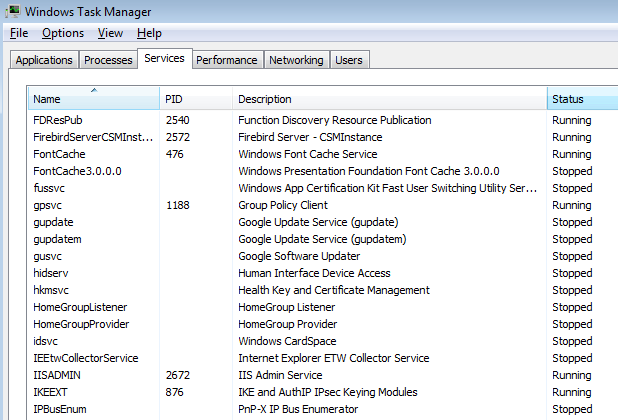This screenshot has width=618, height=420.
Task: Click the Running status of IISADMIN
Action: (x=571, y=375)
